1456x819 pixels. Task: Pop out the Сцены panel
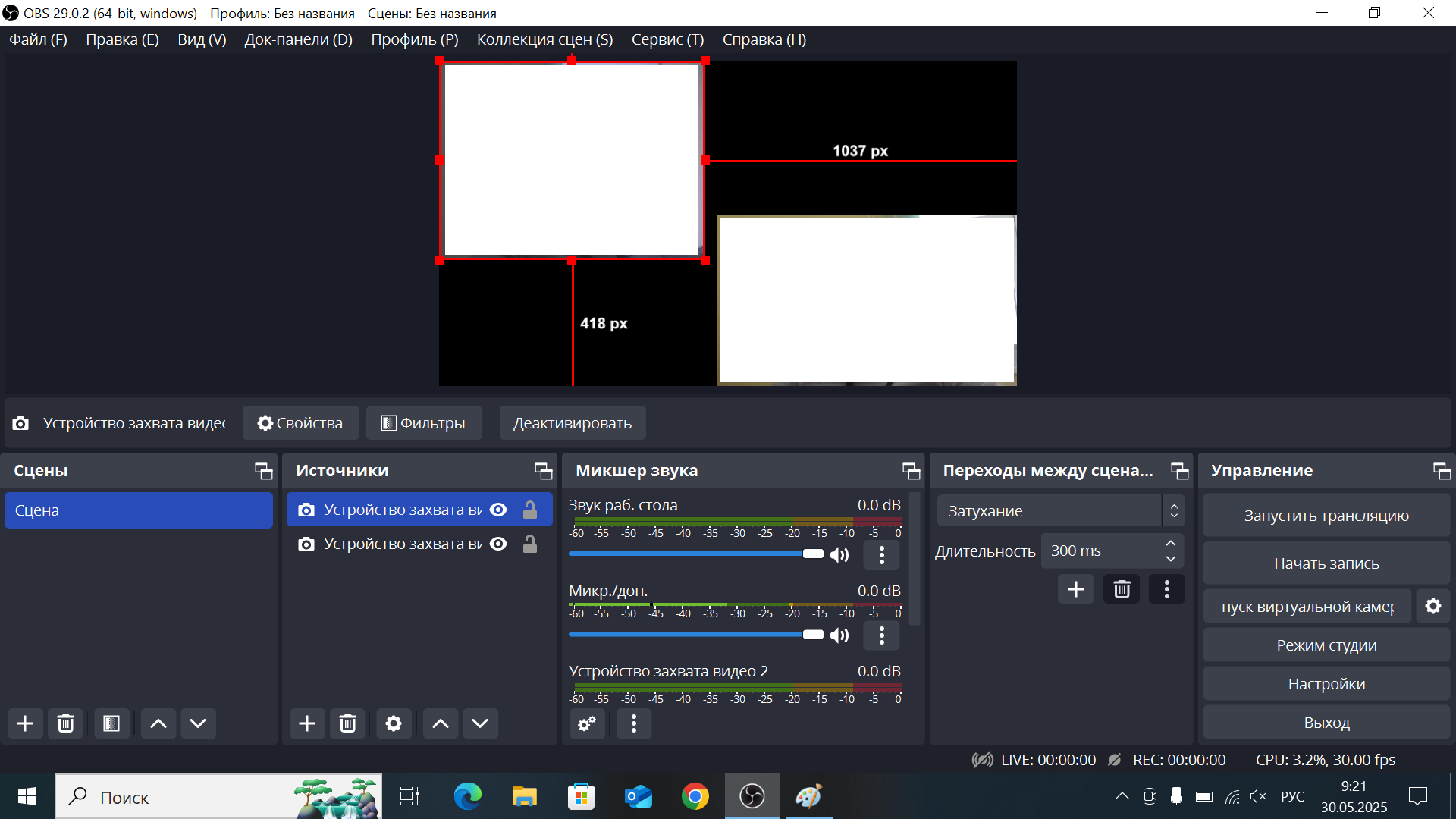coord(262,470)
